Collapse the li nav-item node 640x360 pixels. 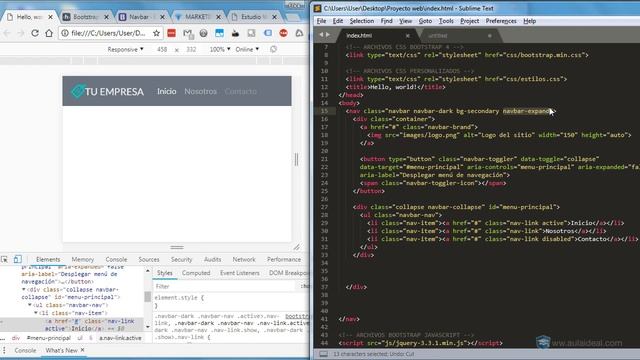coord(36,313)
